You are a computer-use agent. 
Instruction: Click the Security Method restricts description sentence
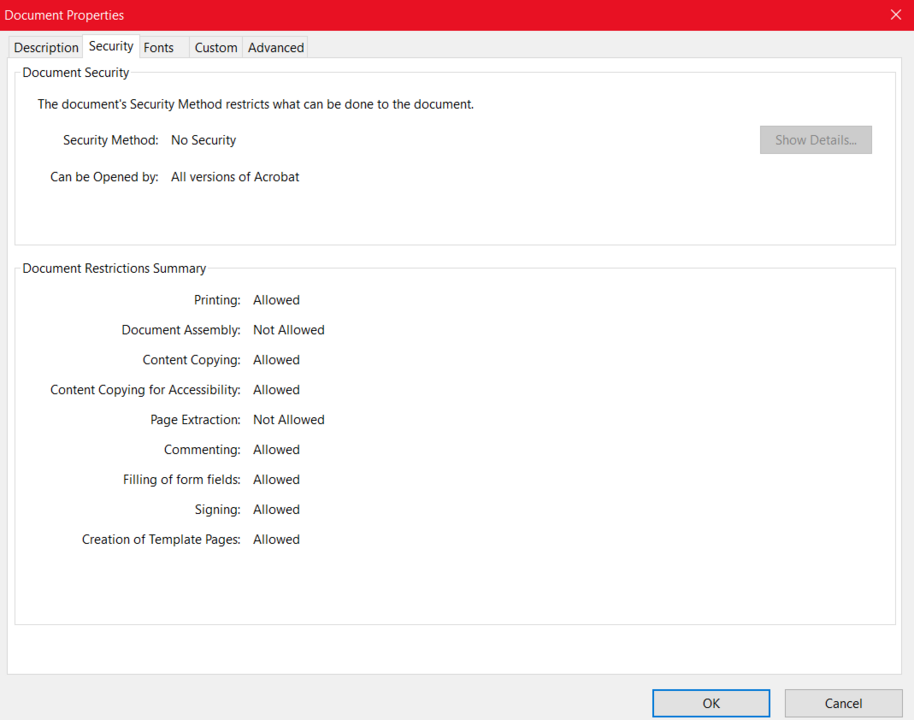tap(256, 104)
